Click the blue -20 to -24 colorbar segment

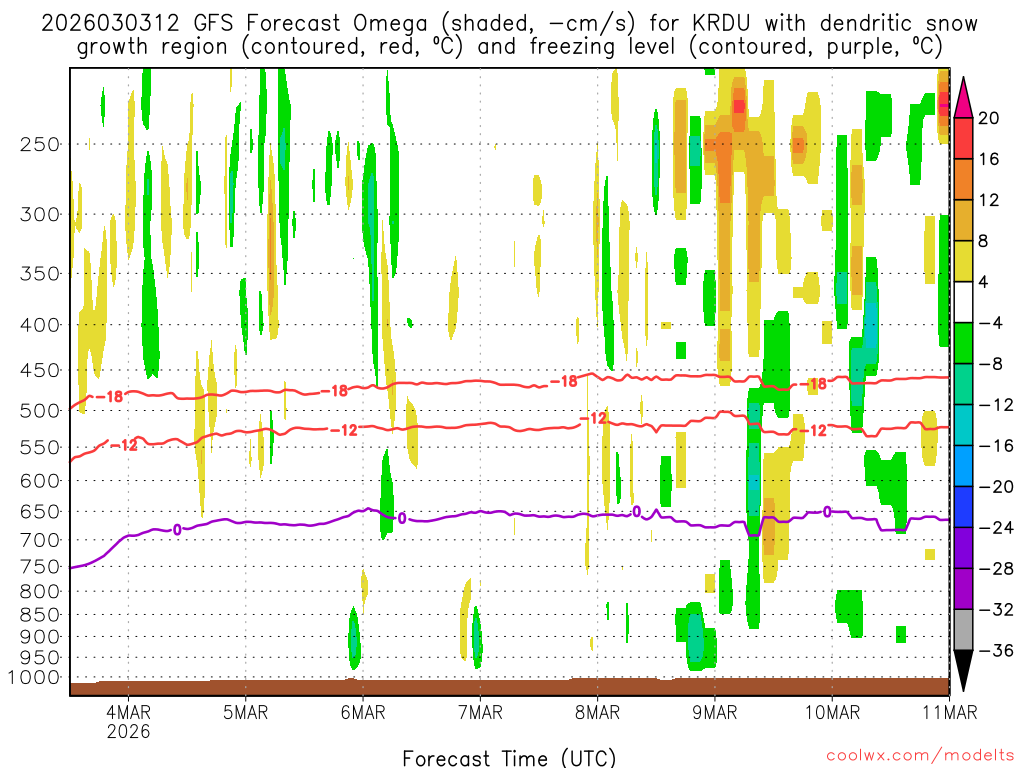point(963,507)
